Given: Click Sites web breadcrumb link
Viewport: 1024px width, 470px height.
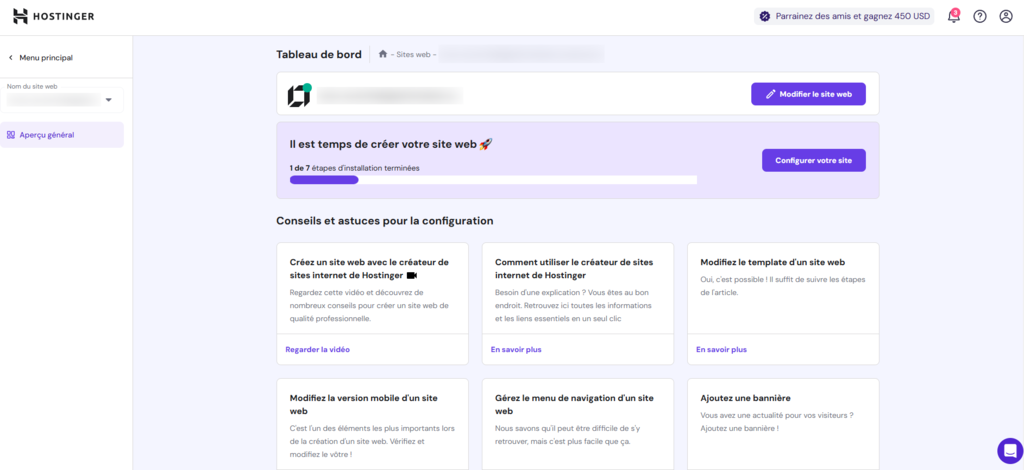Looking at the screenshot, I should tap(413, 55).
